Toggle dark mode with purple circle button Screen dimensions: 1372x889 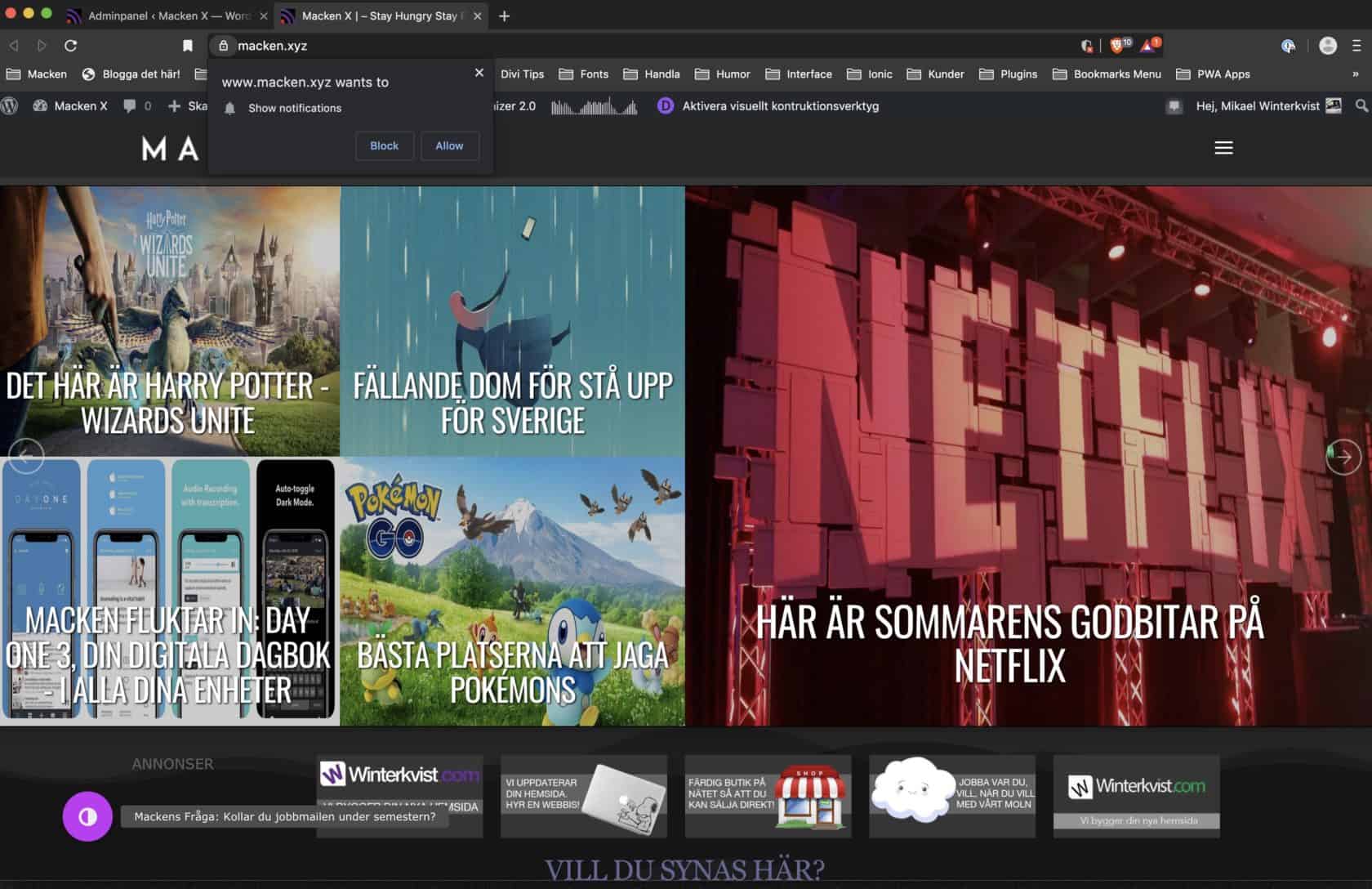(87, 816)
